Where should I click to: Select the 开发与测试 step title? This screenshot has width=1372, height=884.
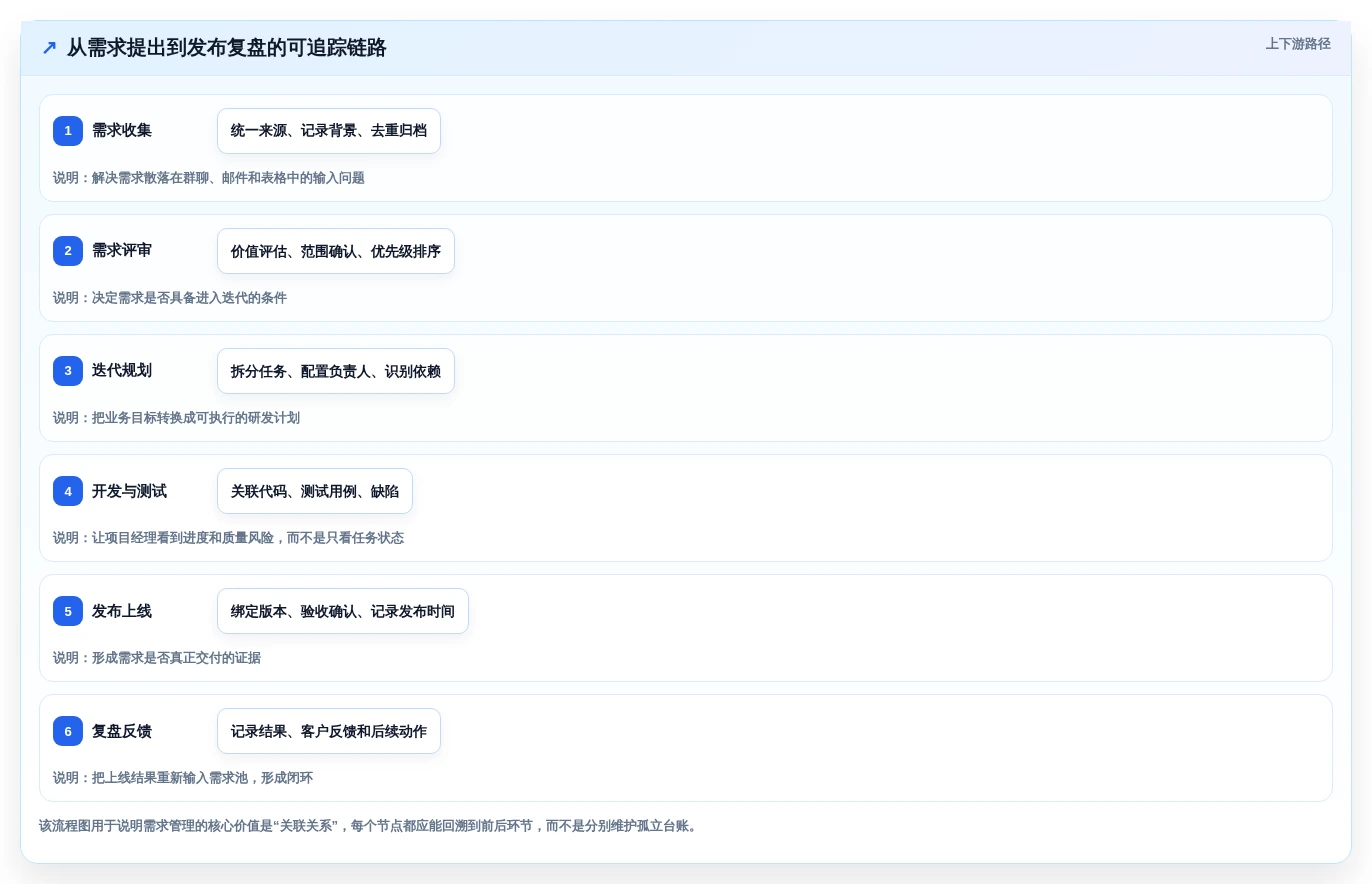[x=129, y=491]
